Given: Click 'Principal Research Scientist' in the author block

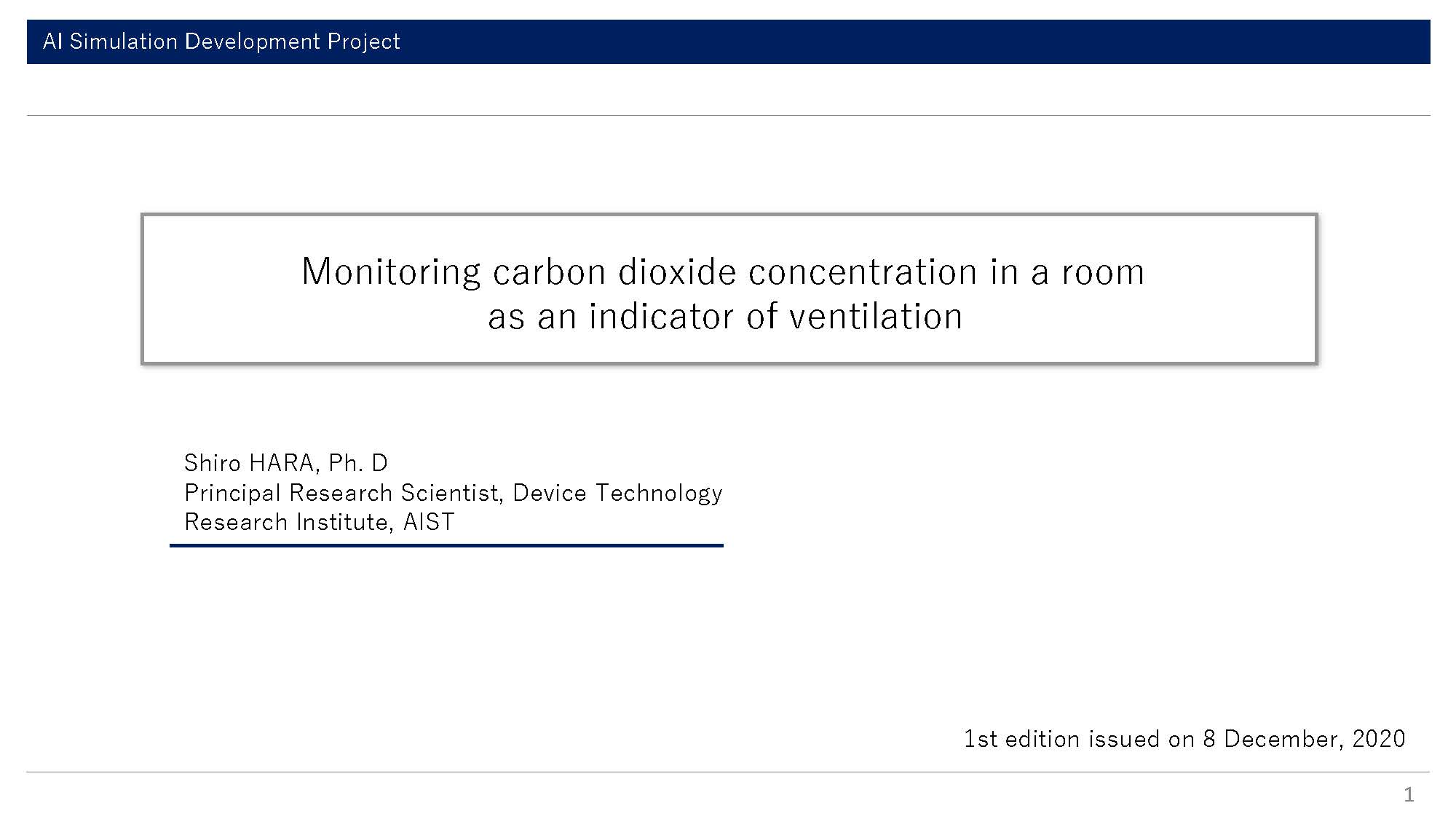Looking at the screenshot, I should [x=341, y=493].
